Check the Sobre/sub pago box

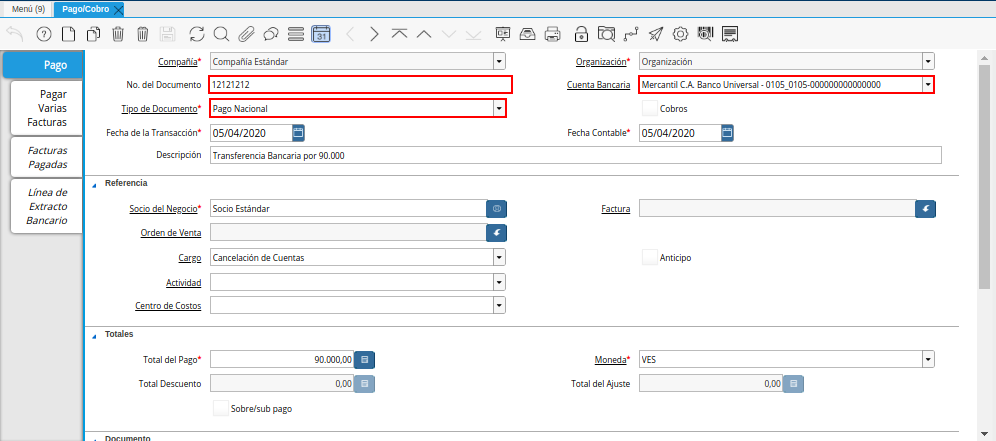pyautogui.click(x=221, y=408)
